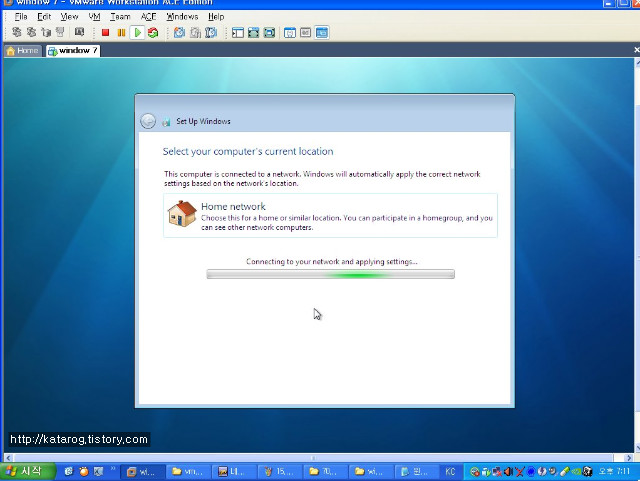This screenshot has width=640, height=481.
Task: Open the ACE menu
Action: (x=149, y=17)
